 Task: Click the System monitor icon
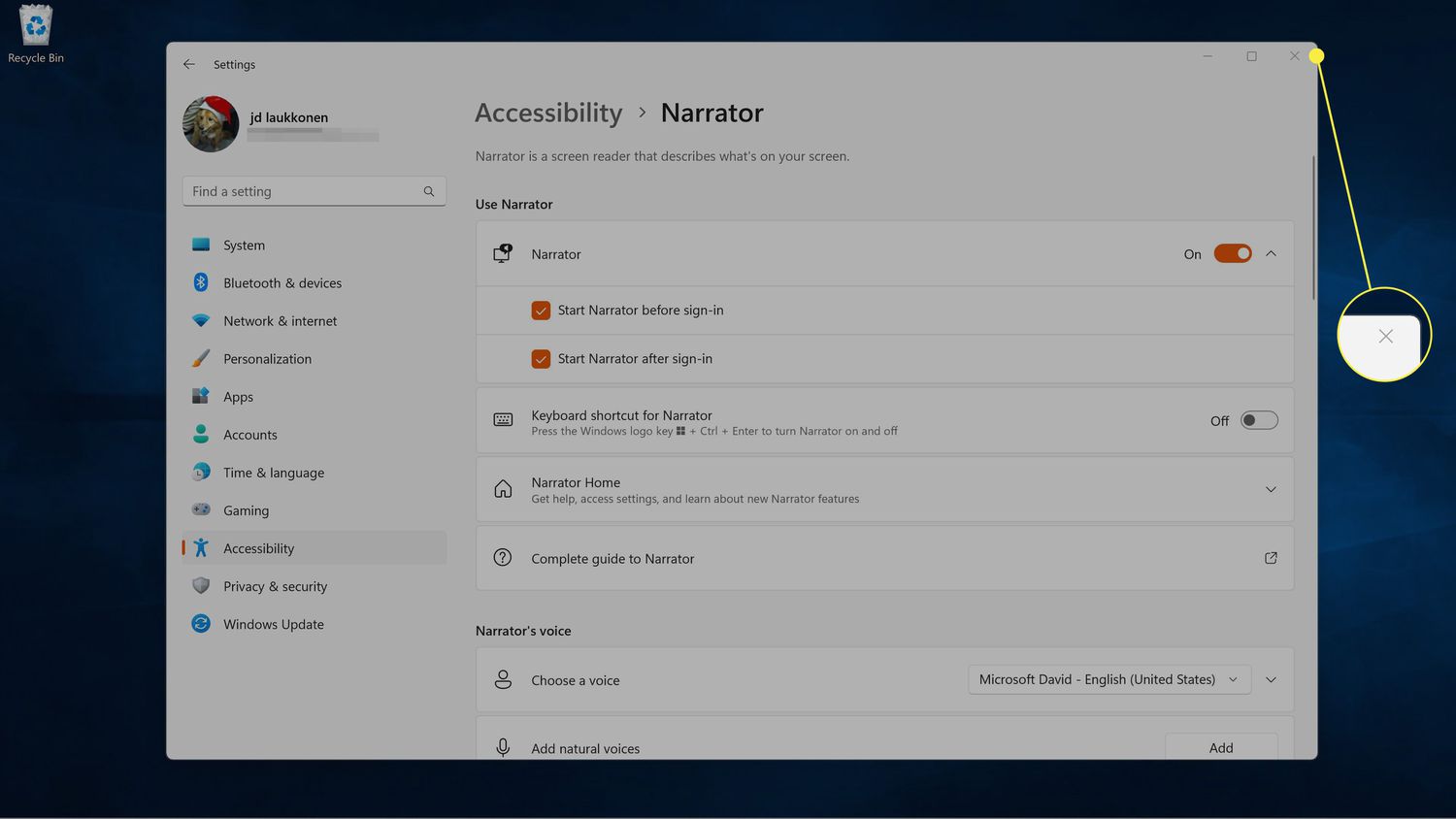(201, 245)
